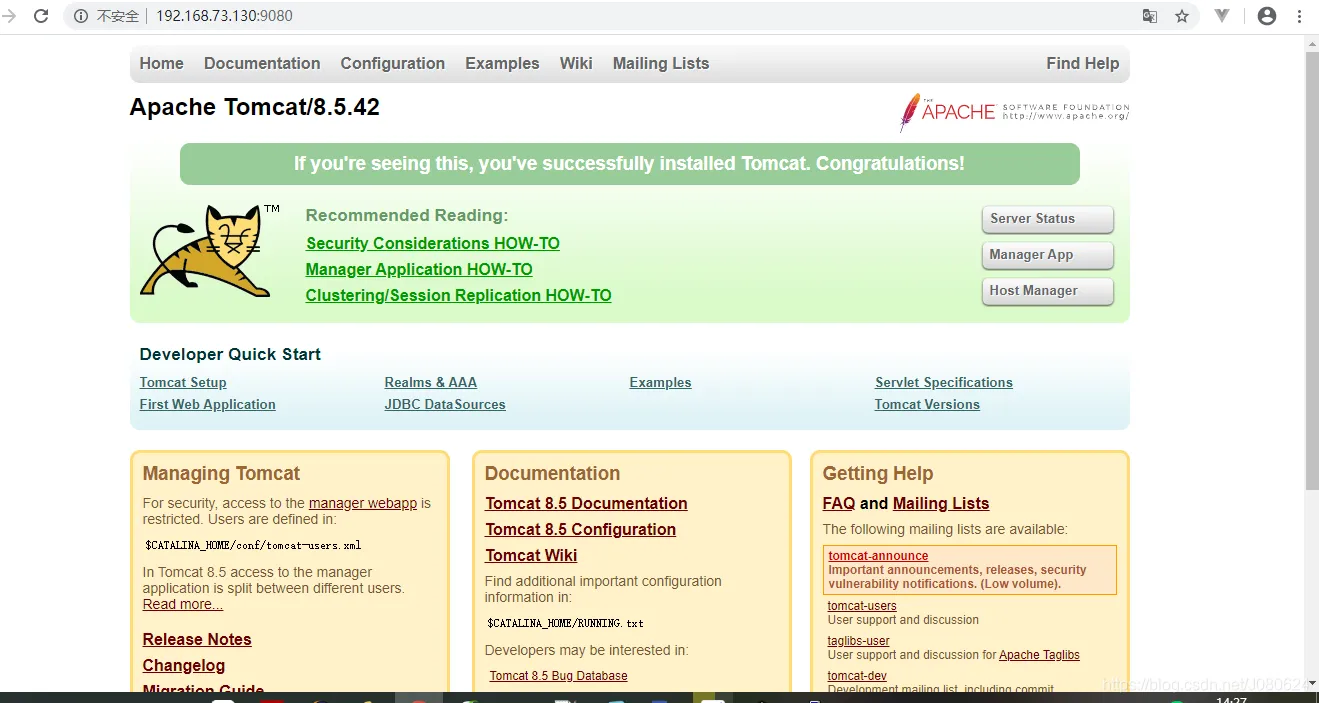
Task: Open Manager Application HOW-TO link
Action: click(419, 269)
